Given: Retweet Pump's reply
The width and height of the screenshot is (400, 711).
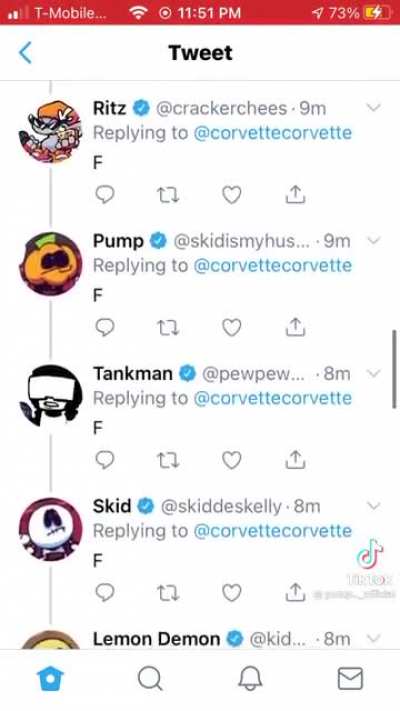Looking at the screenshot, I should coord(168,328).
